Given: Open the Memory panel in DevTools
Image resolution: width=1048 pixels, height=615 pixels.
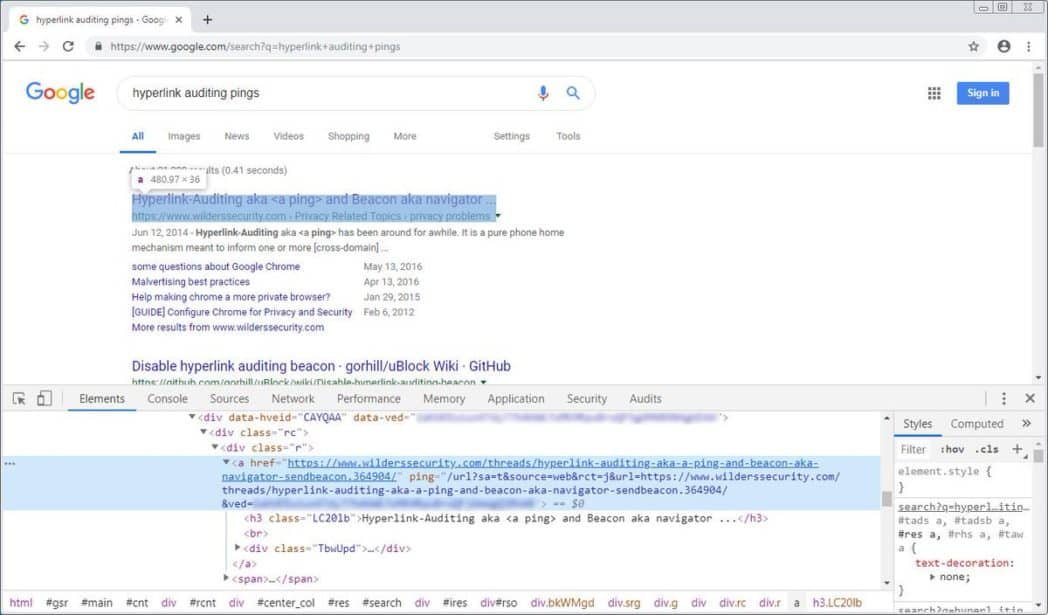Looking at the screenshot, I should point(444,398).
